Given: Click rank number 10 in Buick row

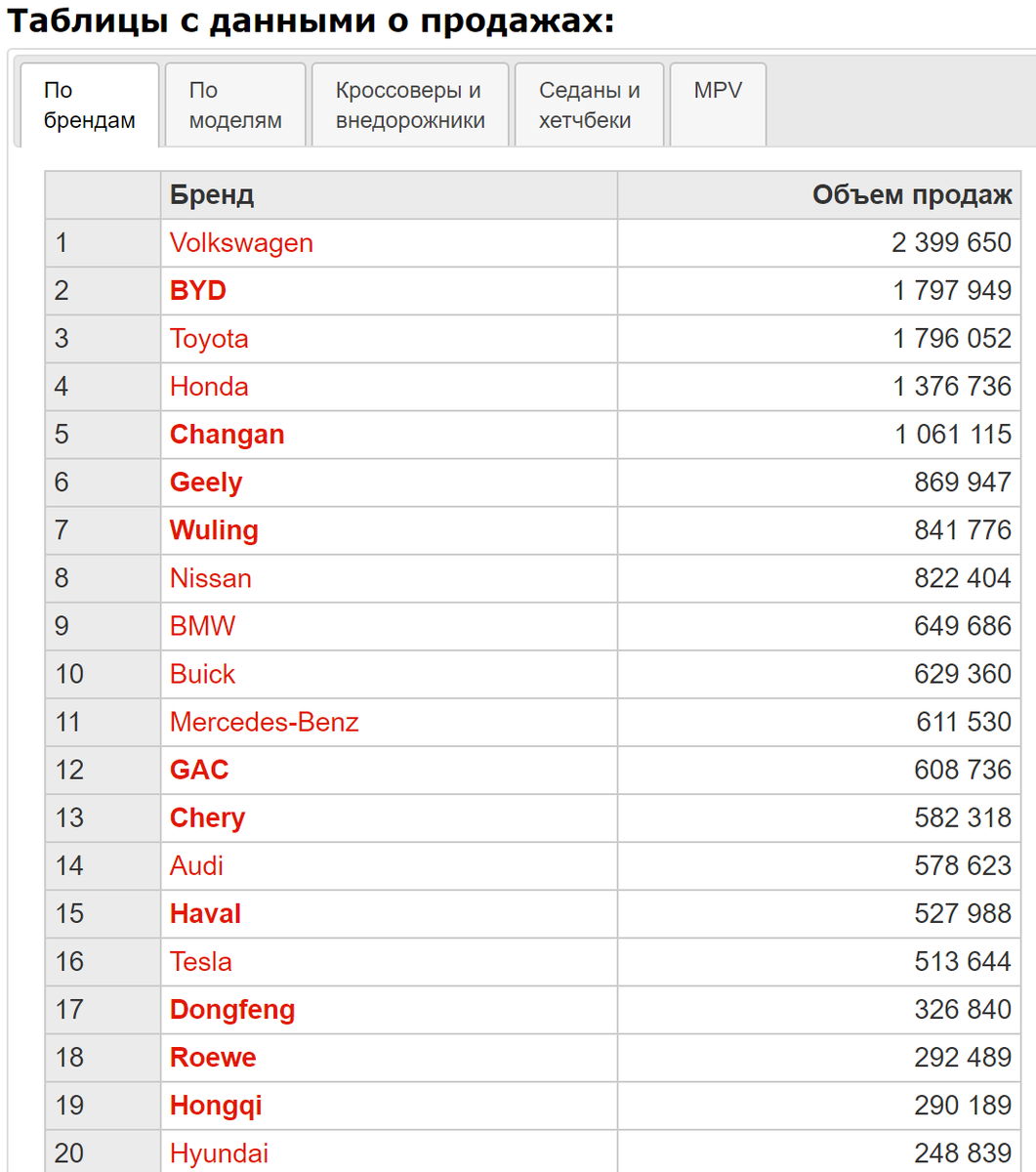Looking at the screenshot, I should 69,674.
